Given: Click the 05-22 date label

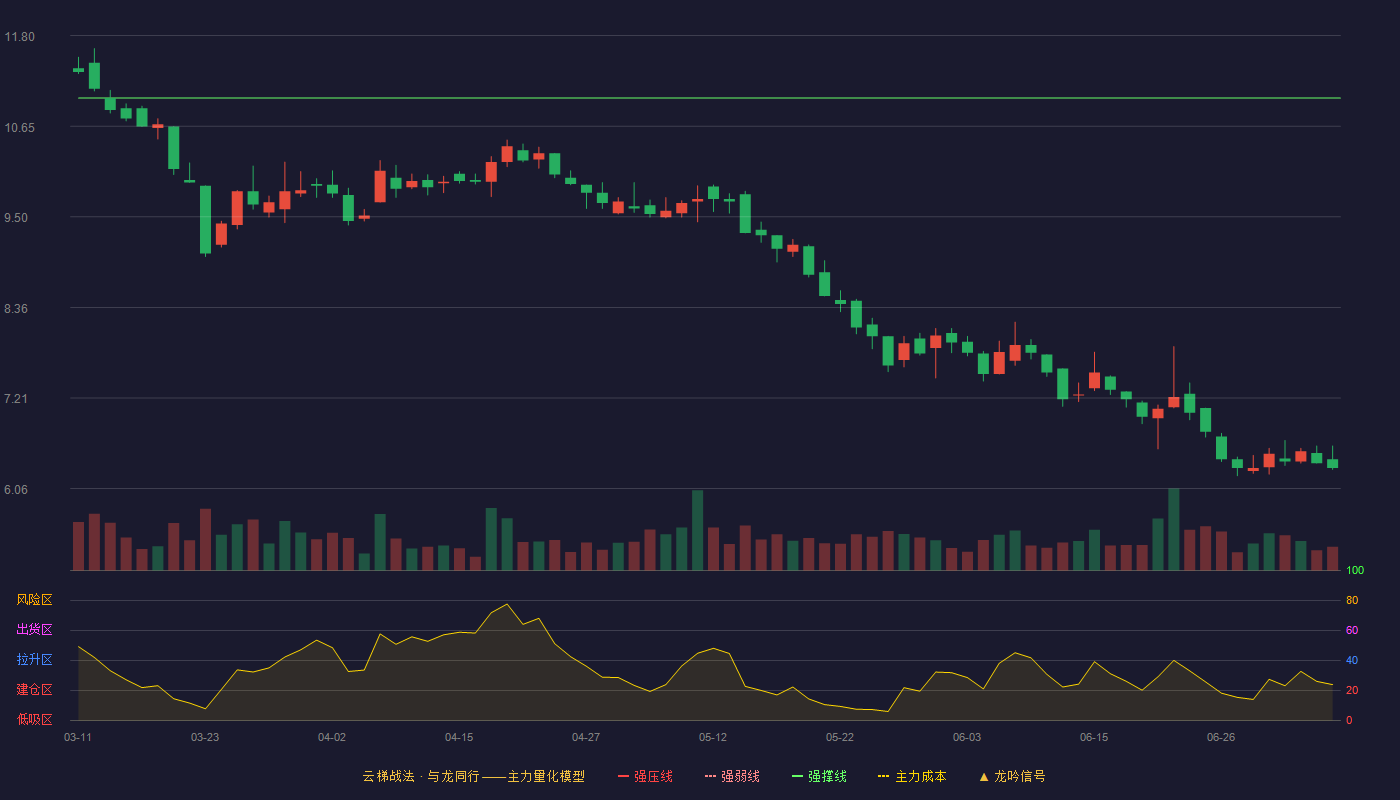Looking at the screenshot, I should (x=840, y=737).
